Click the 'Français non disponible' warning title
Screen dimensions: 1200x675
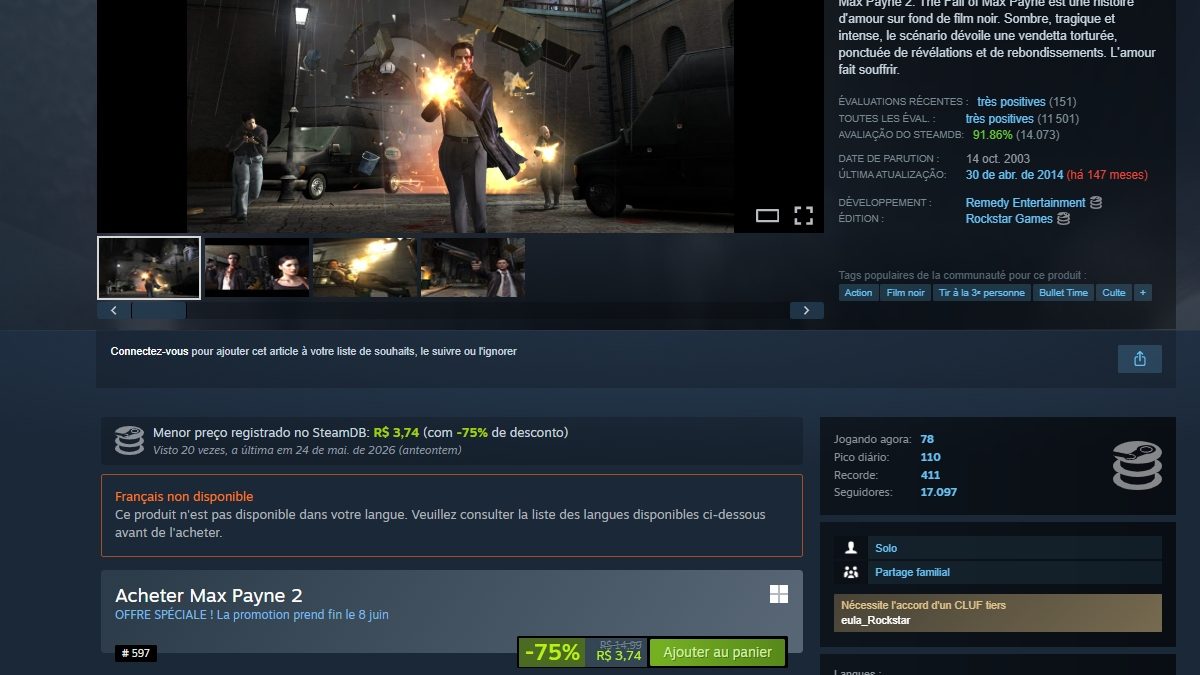184,497
